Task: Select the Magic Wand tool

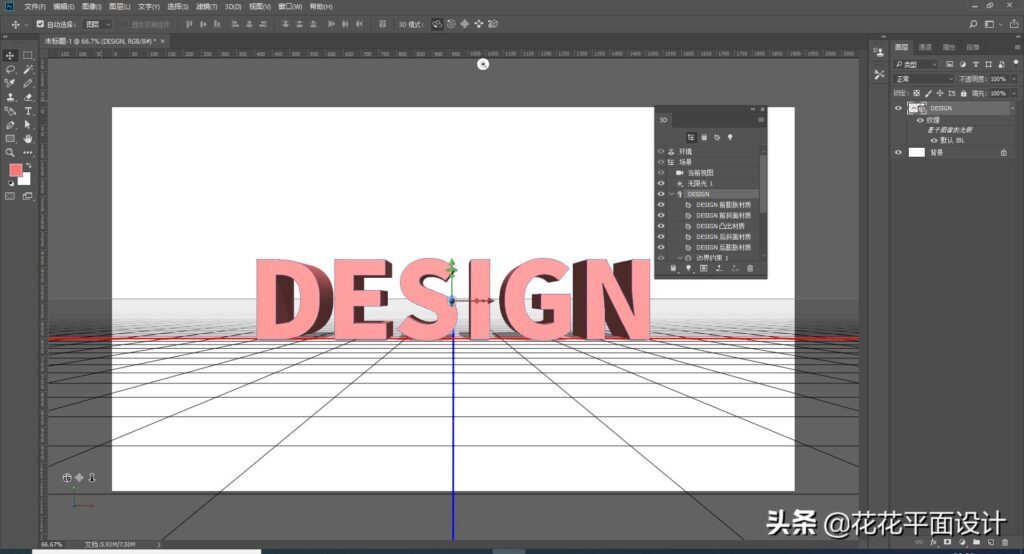Action: pyautogui.click(x=28, y=69)
